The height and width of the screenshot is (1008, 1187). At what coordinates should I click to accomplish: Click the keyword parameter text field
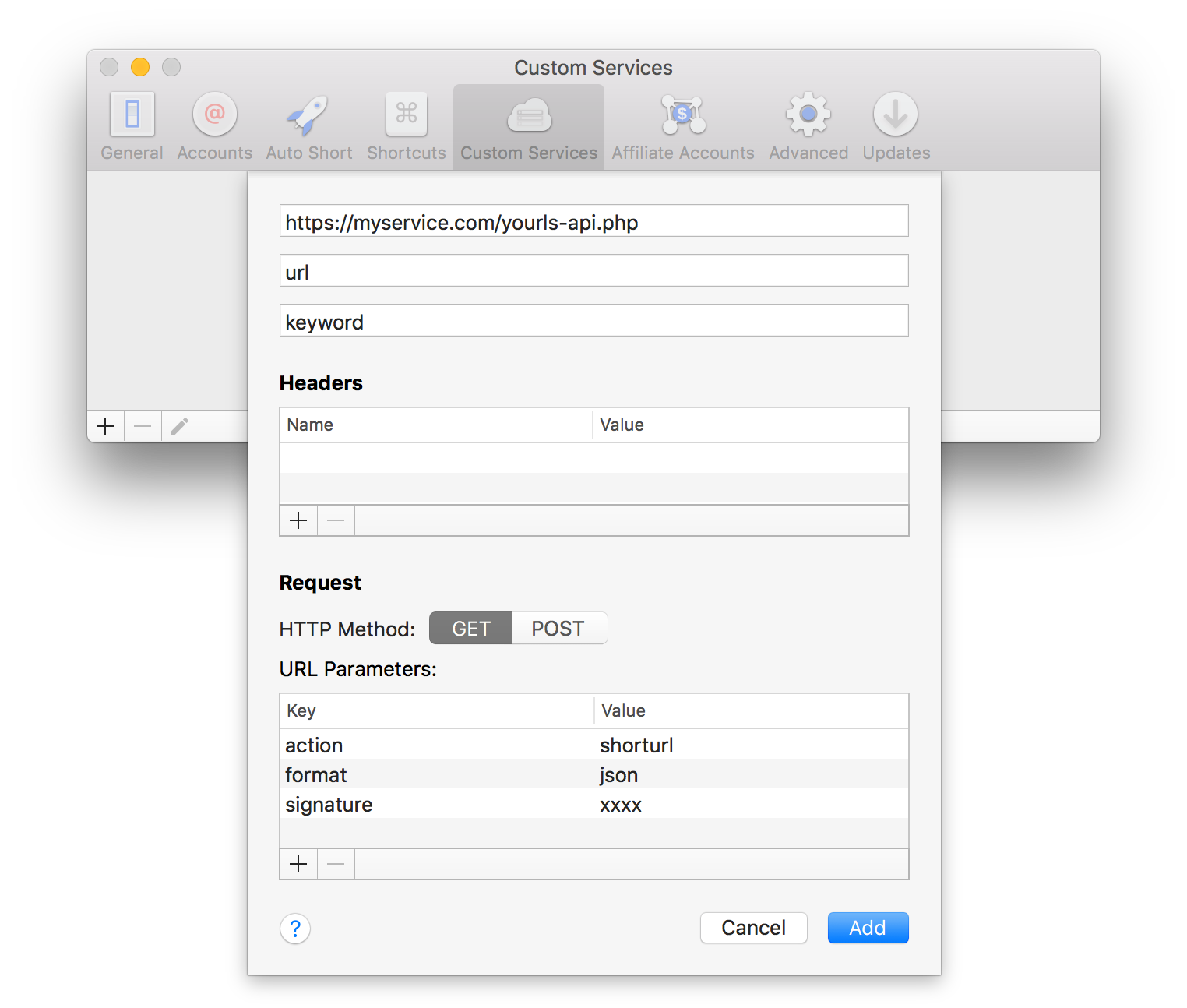593,320
